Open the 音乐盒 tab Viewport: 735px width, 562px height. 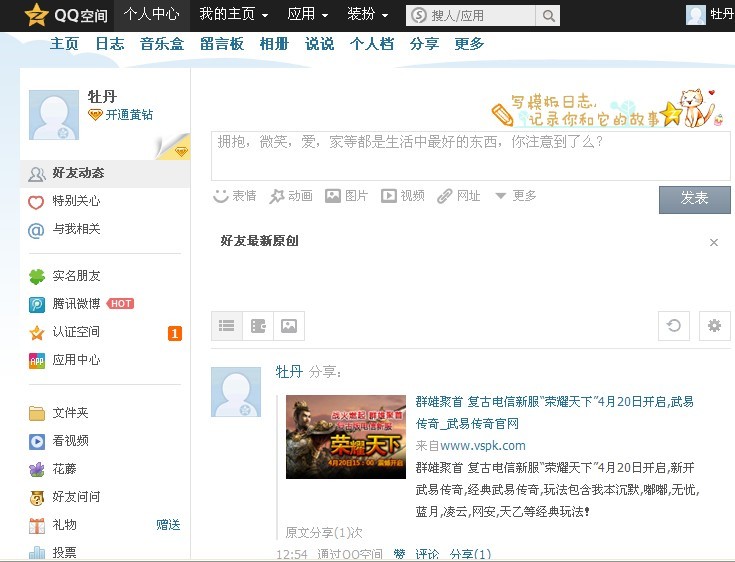click(162, 44)
